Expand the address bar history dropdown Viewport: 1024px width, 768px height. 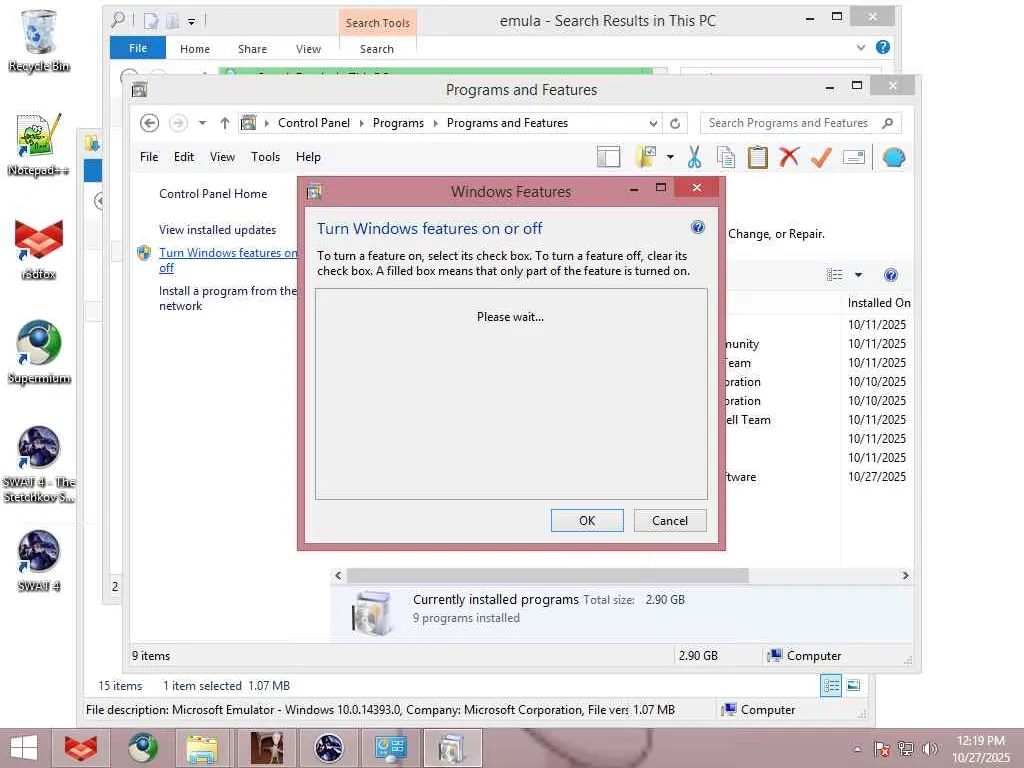[x=653, y=123]
